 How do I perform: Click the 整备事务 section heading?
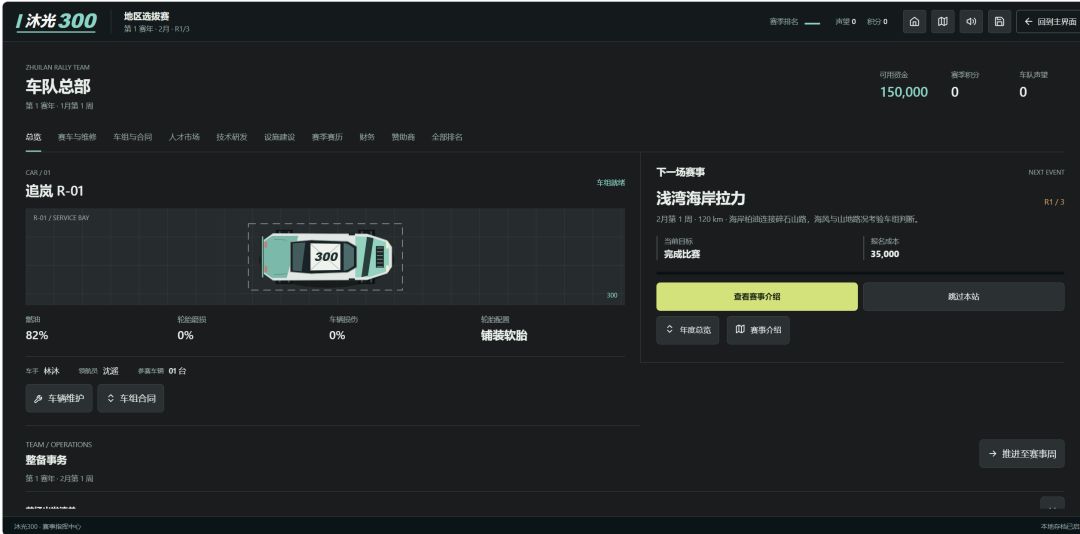coord(46,460)
